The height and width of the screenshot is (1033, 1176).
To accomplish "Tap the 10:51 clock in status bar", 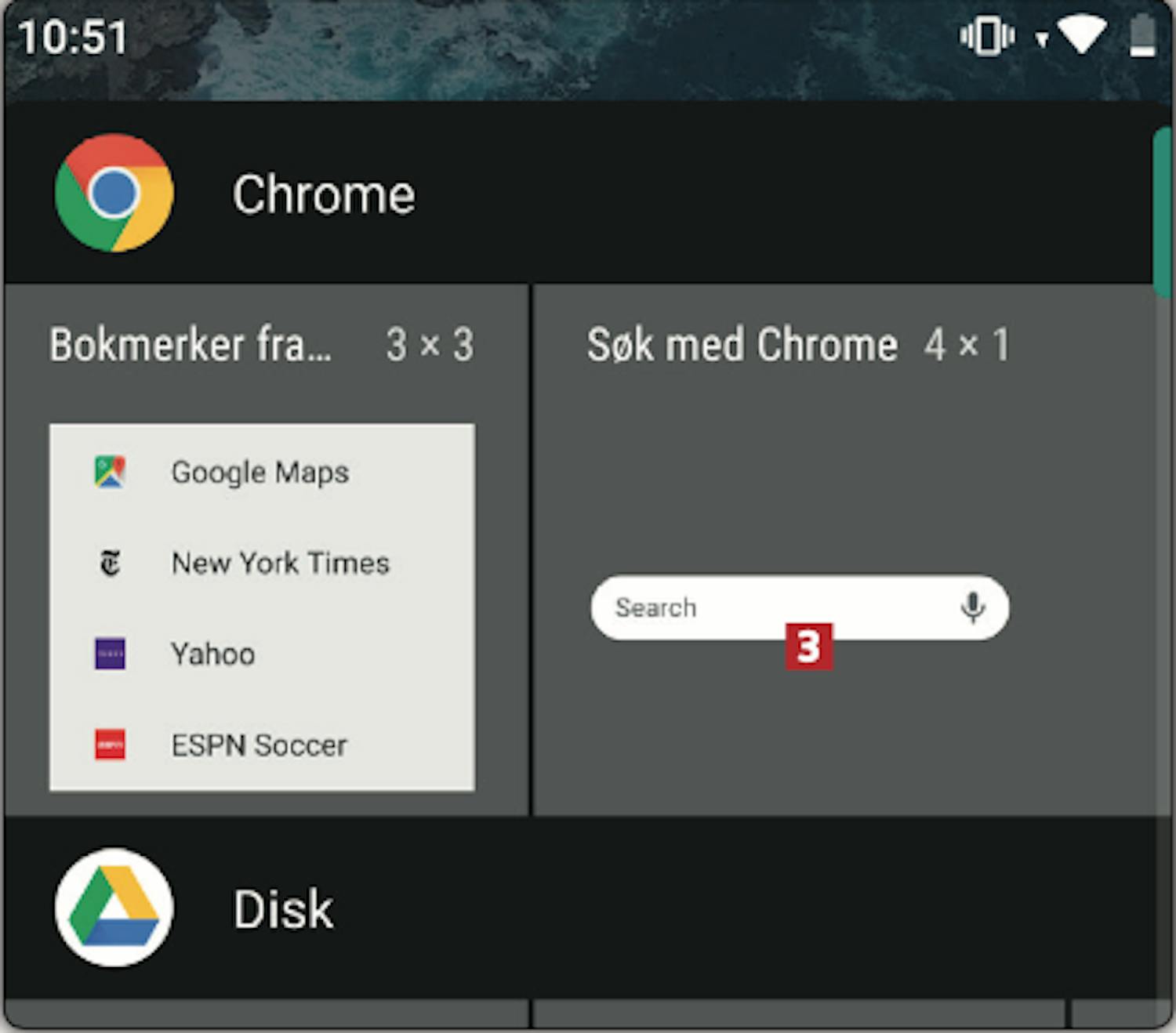I will (x=72, y=37).
